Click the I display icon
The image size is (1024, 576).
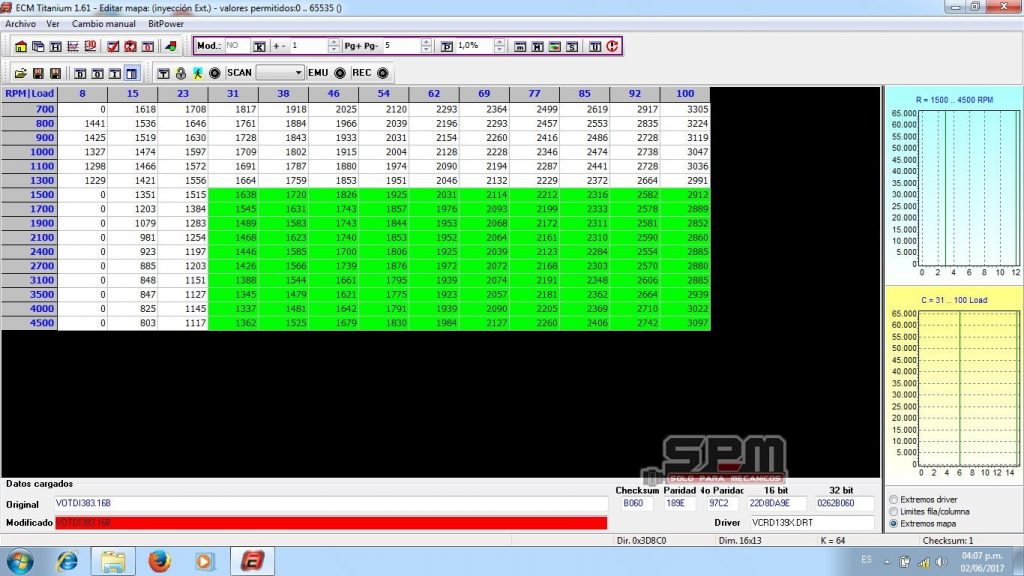click(115, 73)
